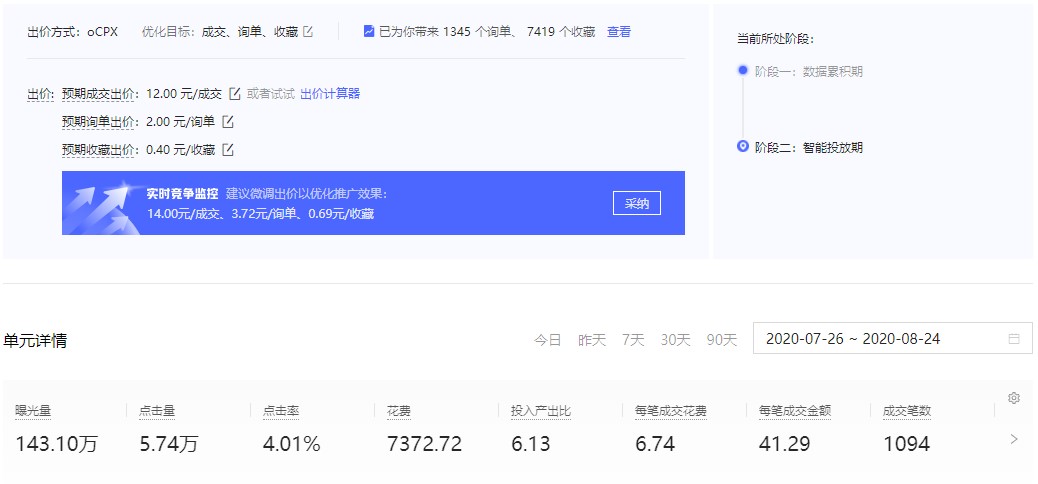Click stage two 智能投放期 marker
Viewport: 1038px width, 484px height.
click(x=743, y=146)
